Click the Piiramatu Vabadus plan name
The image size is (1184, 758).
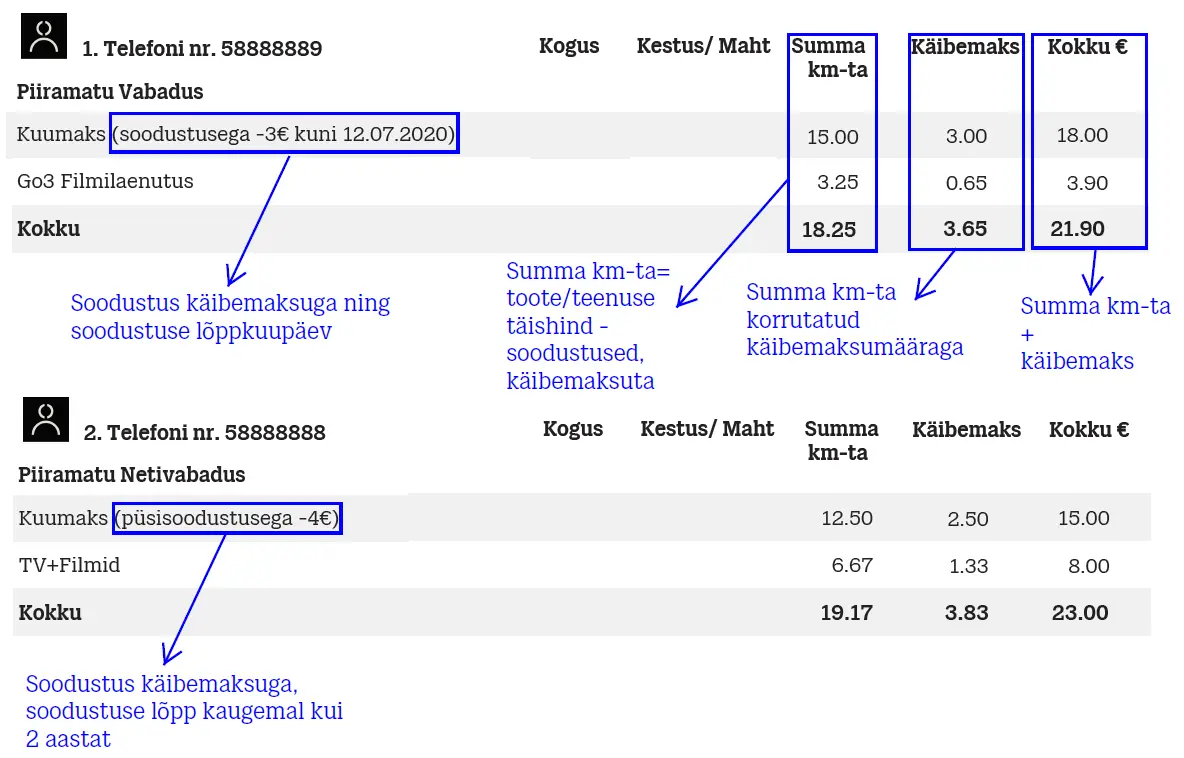pyautogui.click(x=110, y=92)
